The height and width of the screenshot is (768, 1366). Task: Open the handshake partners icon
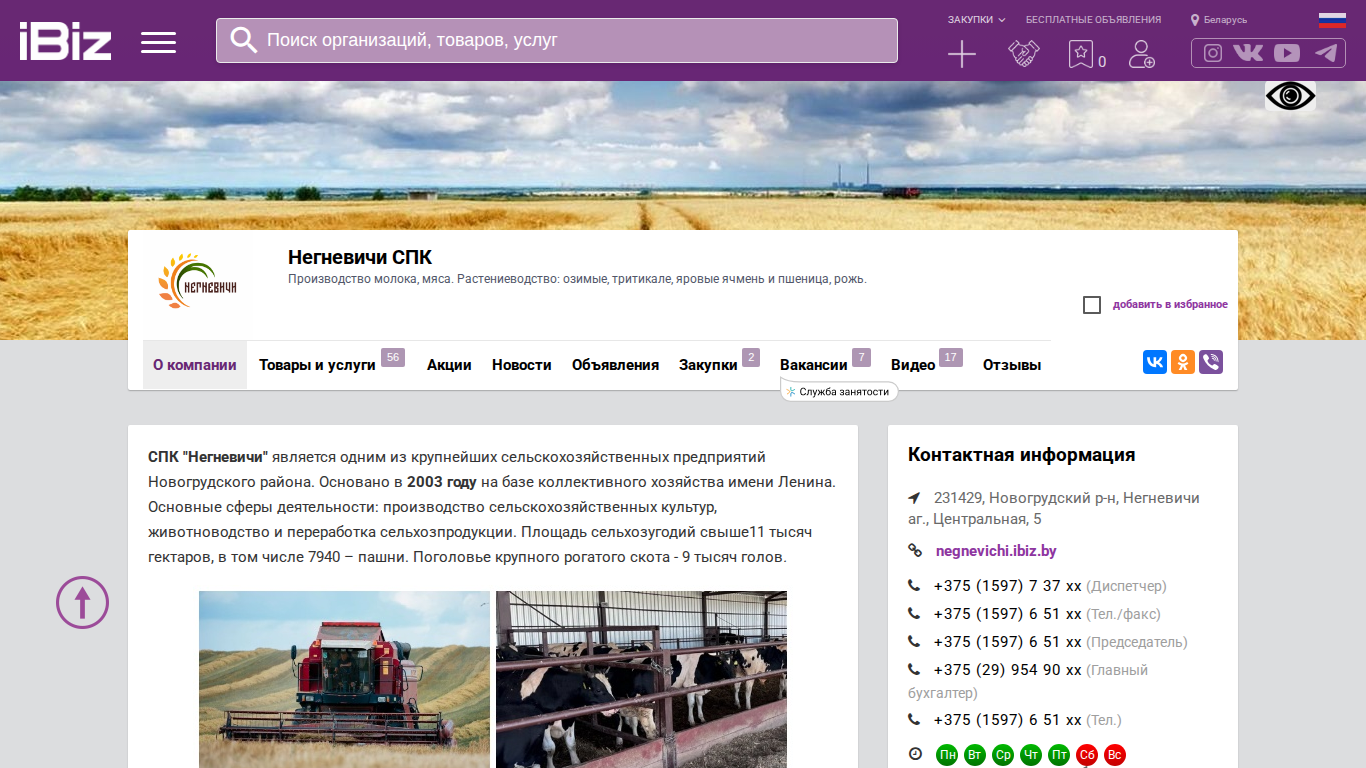(x=1023, y=54)
